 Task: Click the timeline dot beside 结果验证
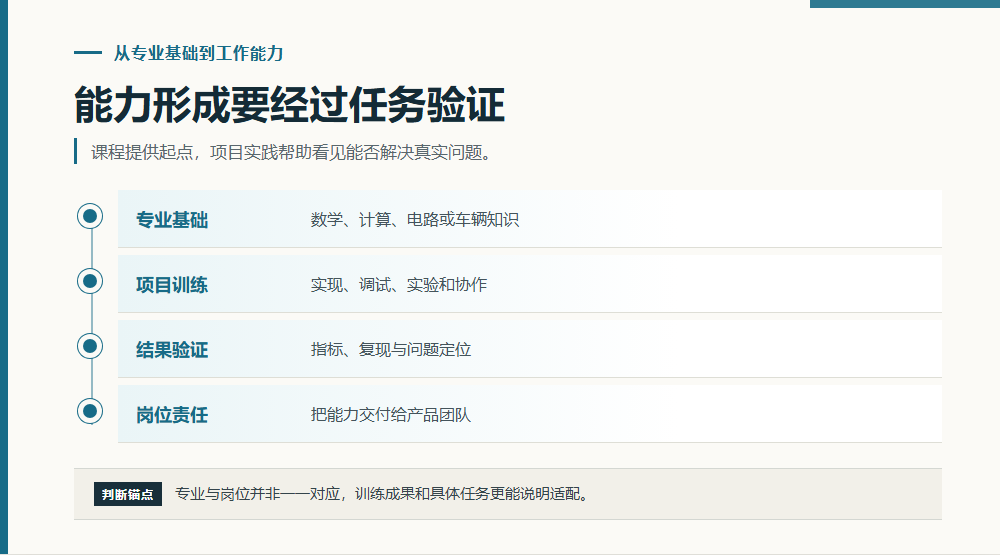click(90, 346)
